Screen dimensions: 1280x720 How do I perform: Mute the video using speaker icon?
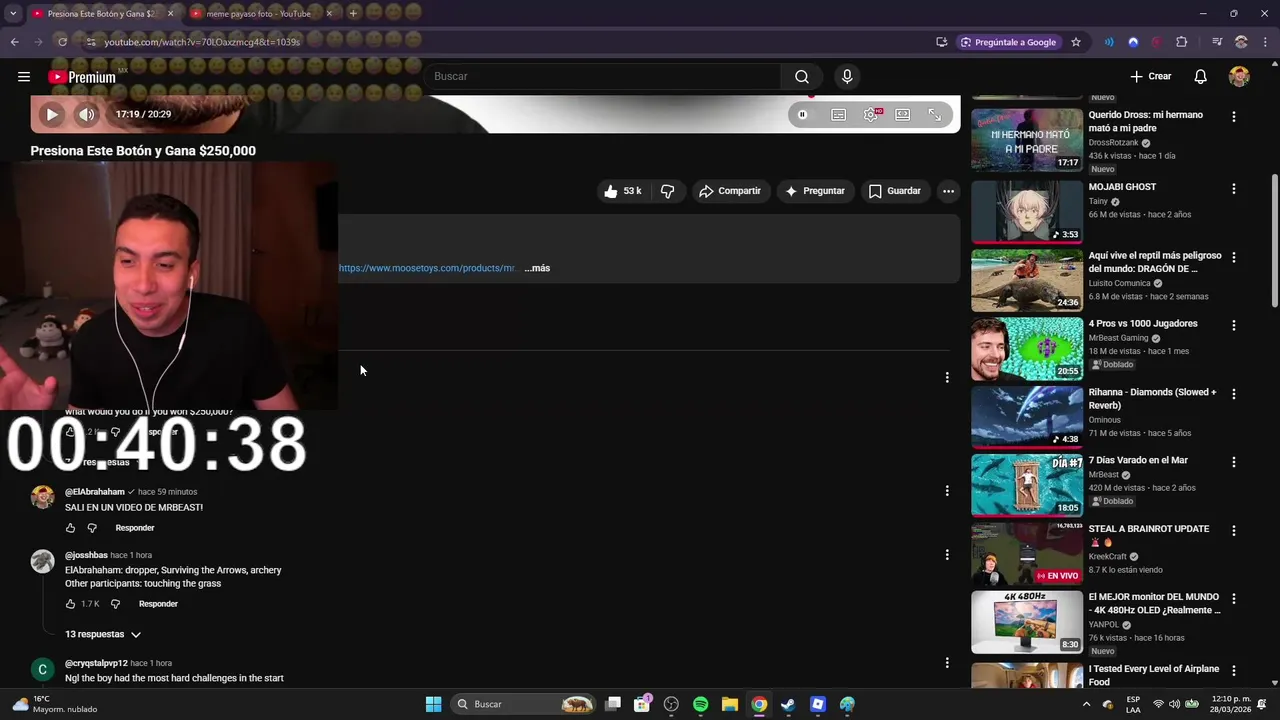(x=87, y=114)
